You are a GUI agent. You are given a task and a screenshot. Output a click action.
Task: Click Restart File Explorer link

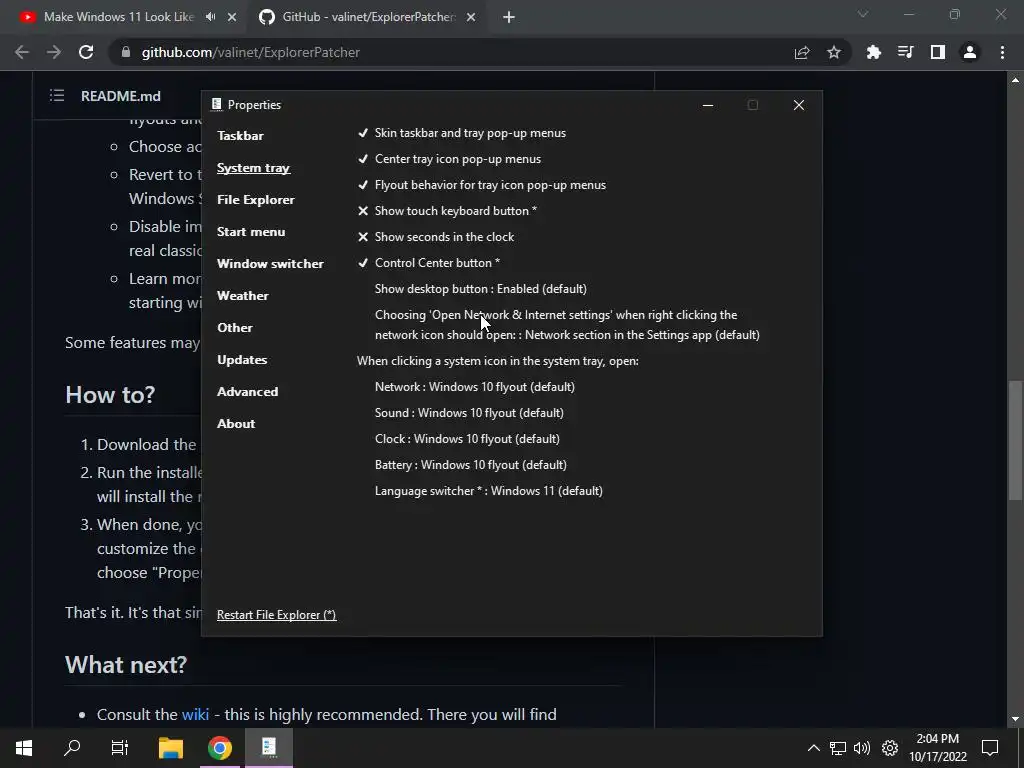click(x=276, y=615)
